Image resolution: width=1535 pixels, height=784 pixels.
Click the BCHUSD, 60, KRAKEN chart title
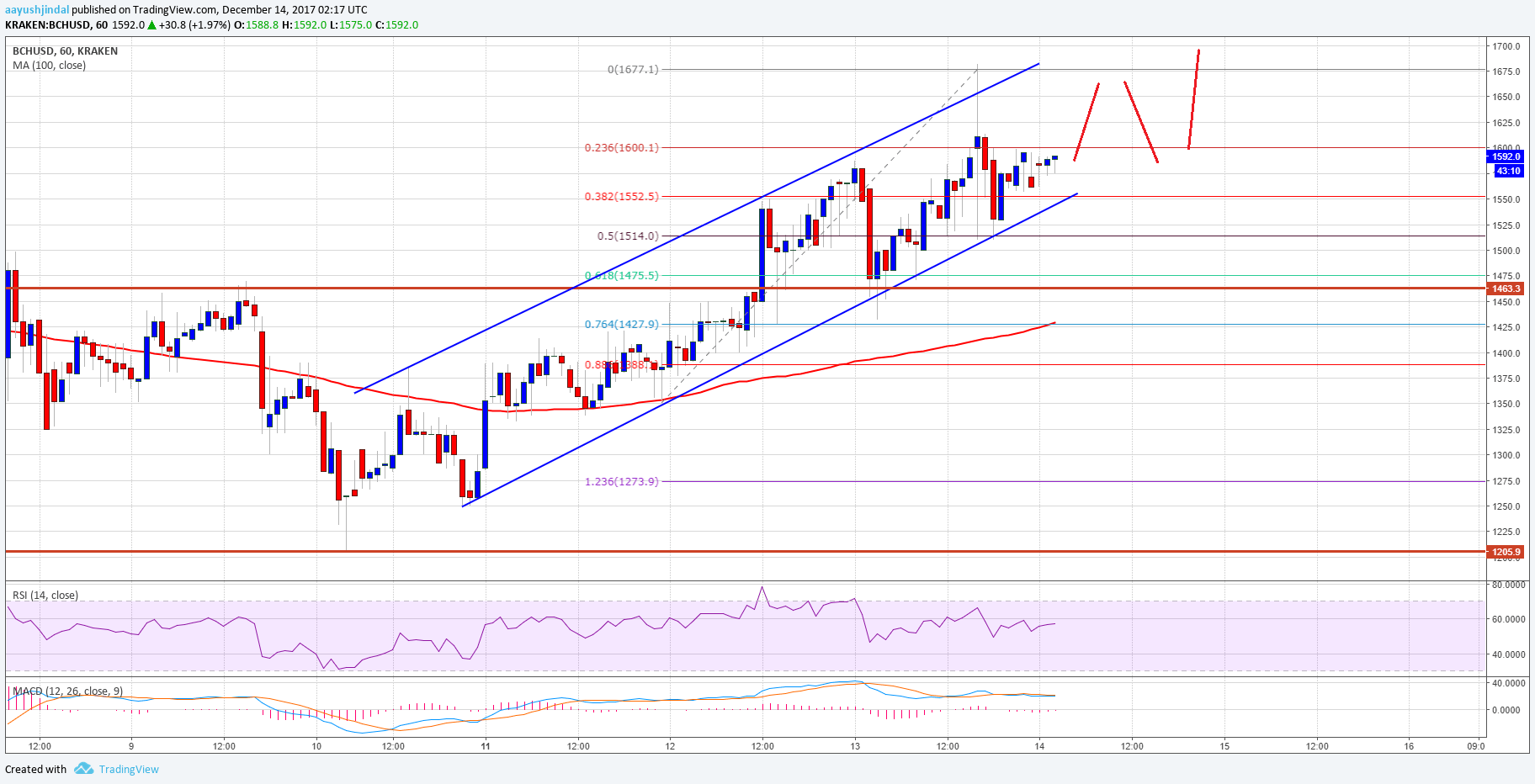coord(65,51)
